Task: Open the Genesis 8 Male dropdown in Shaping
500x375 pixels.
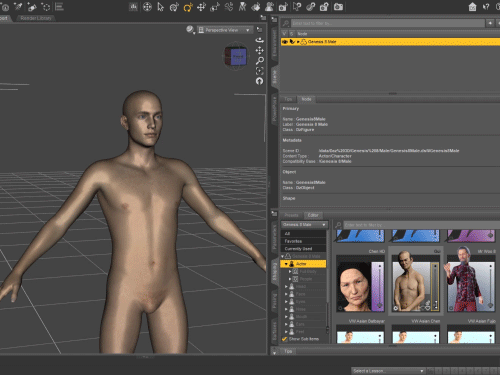Action: click(x=304, y=225)
